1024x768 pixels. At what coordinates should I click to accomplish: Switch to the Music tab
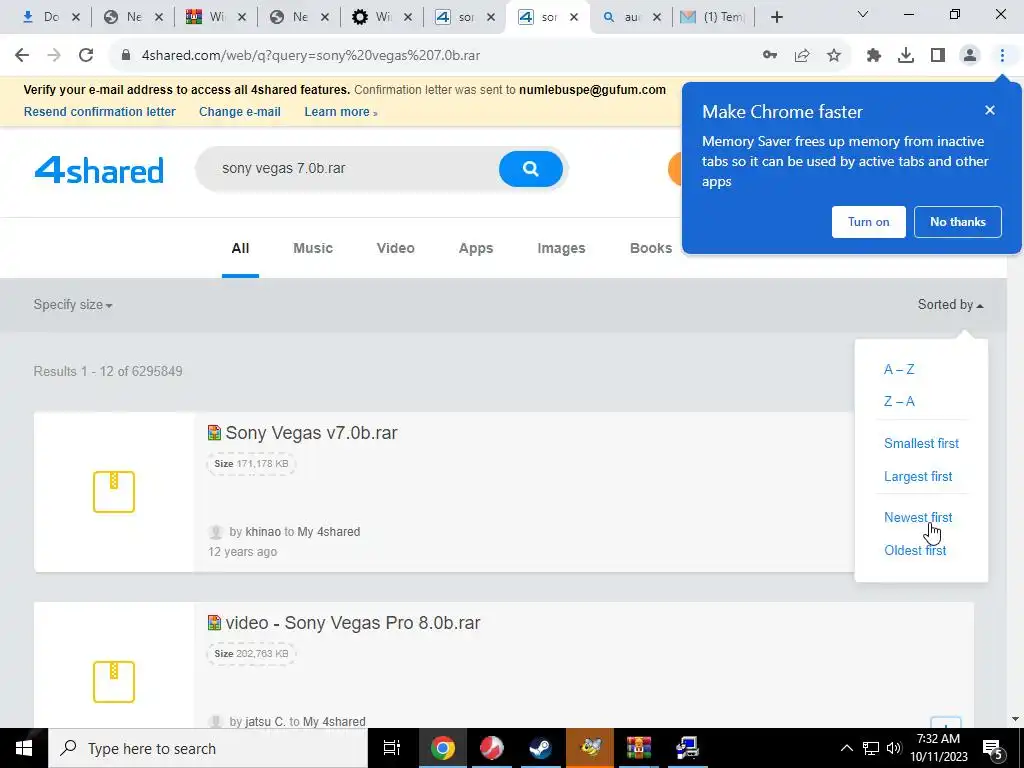click(x=313, y=248)
